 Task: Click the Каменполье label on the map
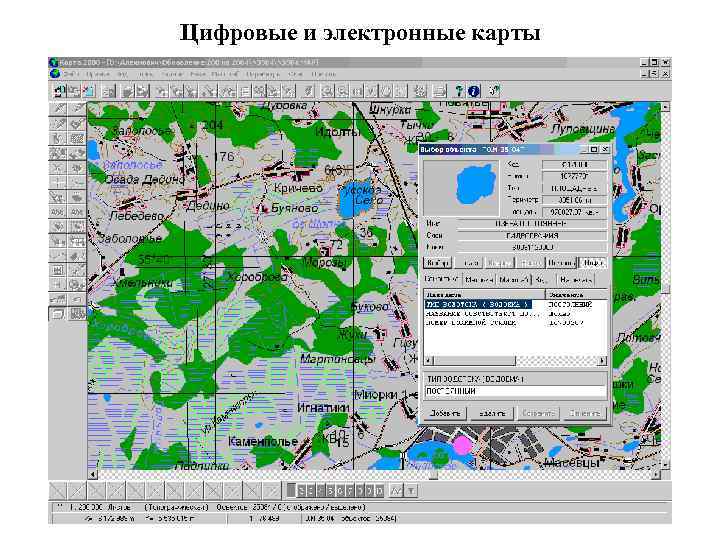coord(263,441)
